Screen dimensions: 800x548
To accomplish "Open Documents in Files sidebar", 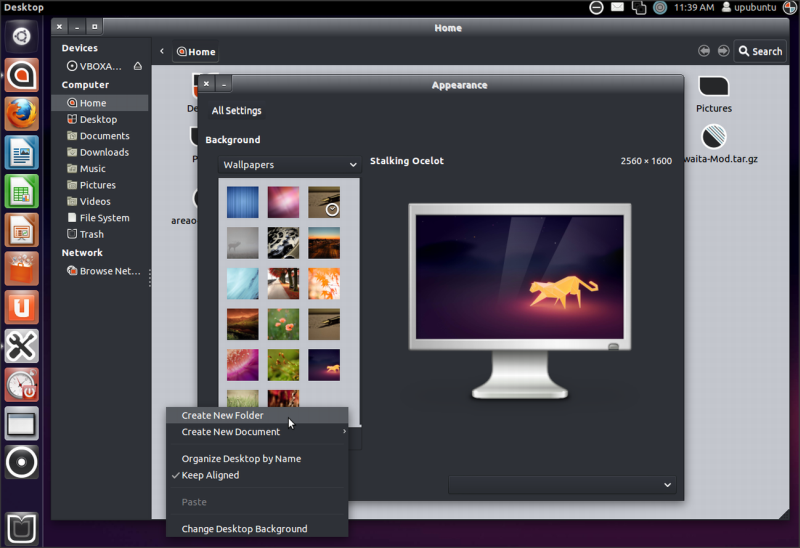I will [x=100, y=136].
